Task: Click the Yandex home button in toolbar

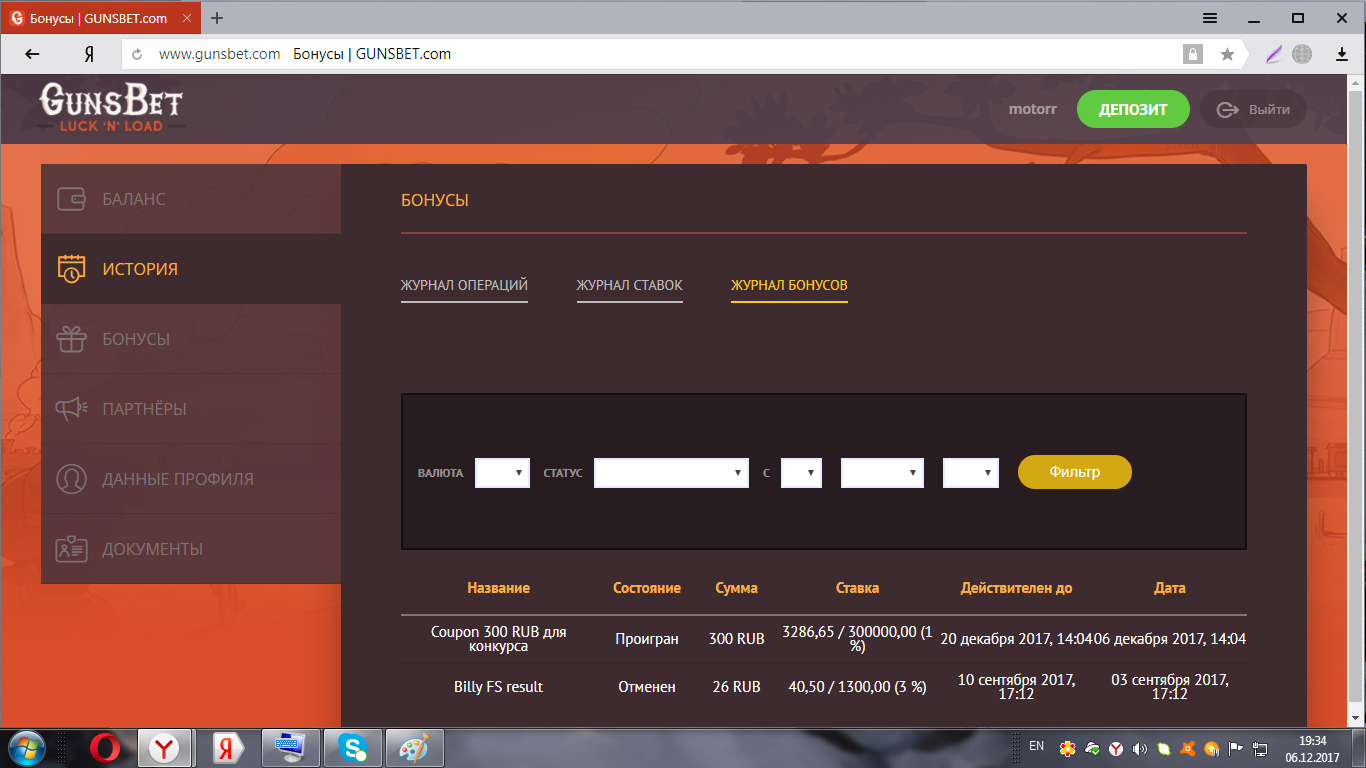Action: [x=89, y=54]
